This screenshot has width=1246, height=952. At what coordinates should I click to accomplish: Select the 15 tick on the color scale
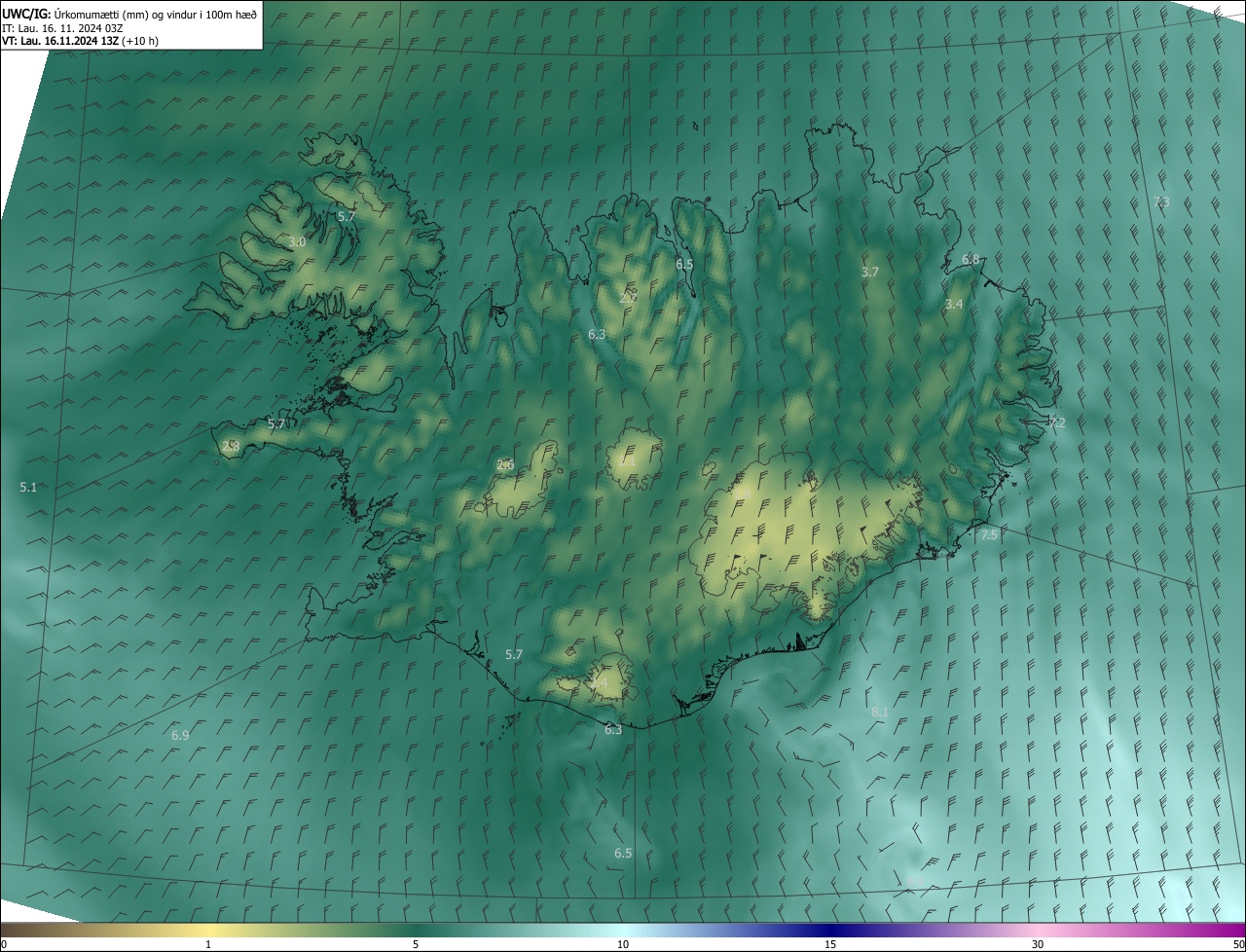pos(830,944)
